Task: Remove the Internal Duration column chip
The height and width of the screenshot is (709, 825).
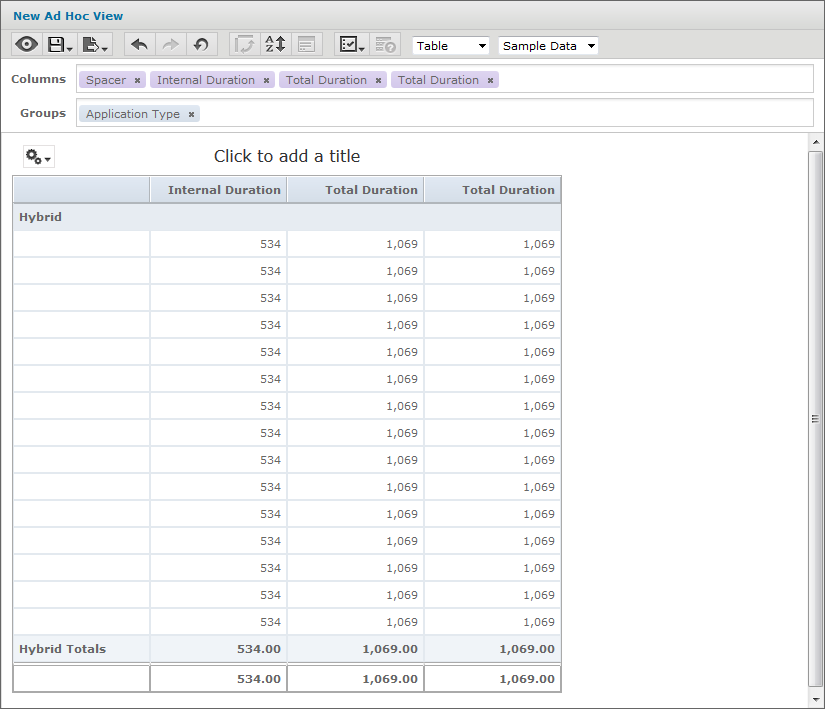Action: (x=266, y=80)
